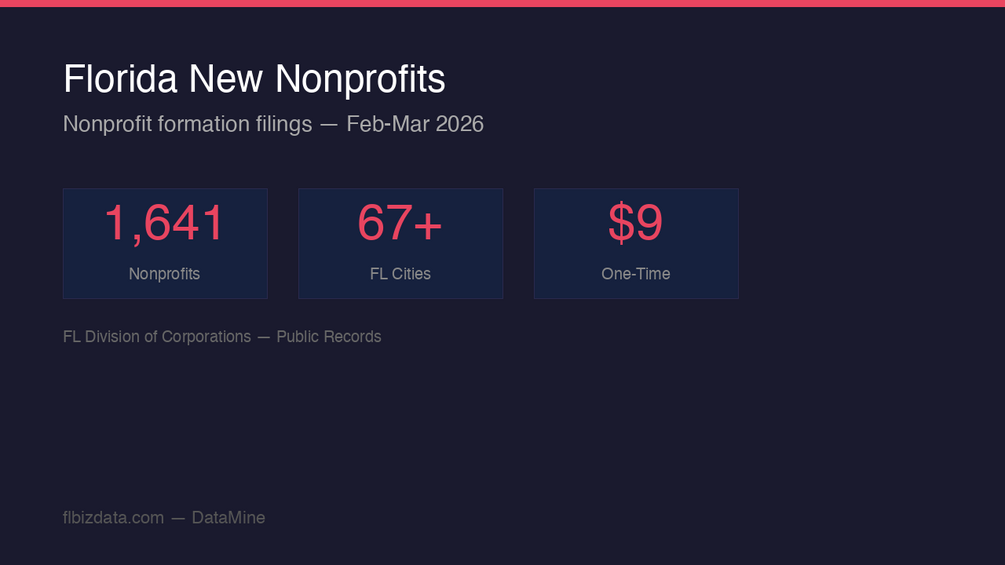This screenshot has height=565, width=1005.
Task: Click the Nonprofits label under 1,641
Action: coord(164,274)
